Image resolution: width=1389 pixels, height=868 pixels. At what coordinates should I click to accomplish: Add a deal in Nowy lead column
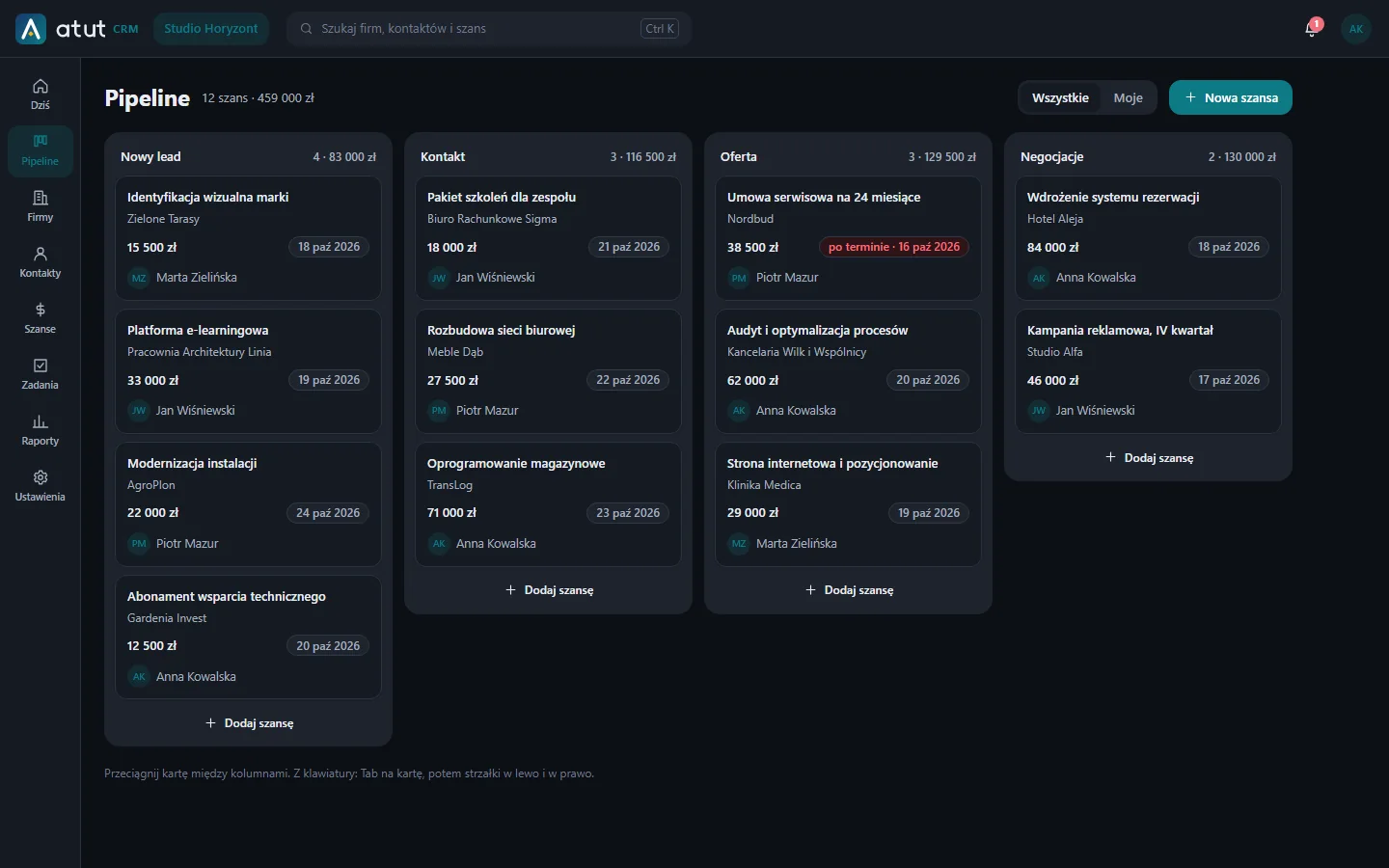tap(249, 723)
